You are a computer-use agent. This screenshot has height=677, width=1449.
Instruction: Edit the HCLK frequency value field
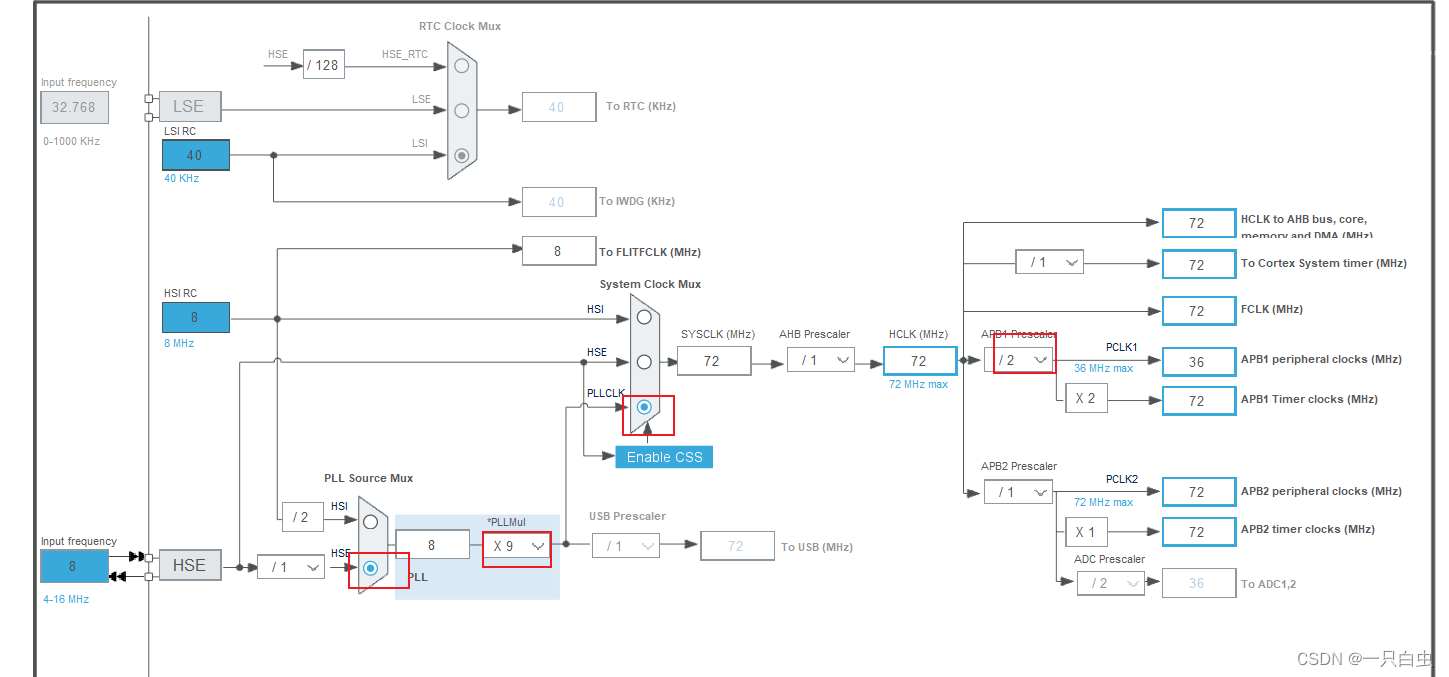919,360
